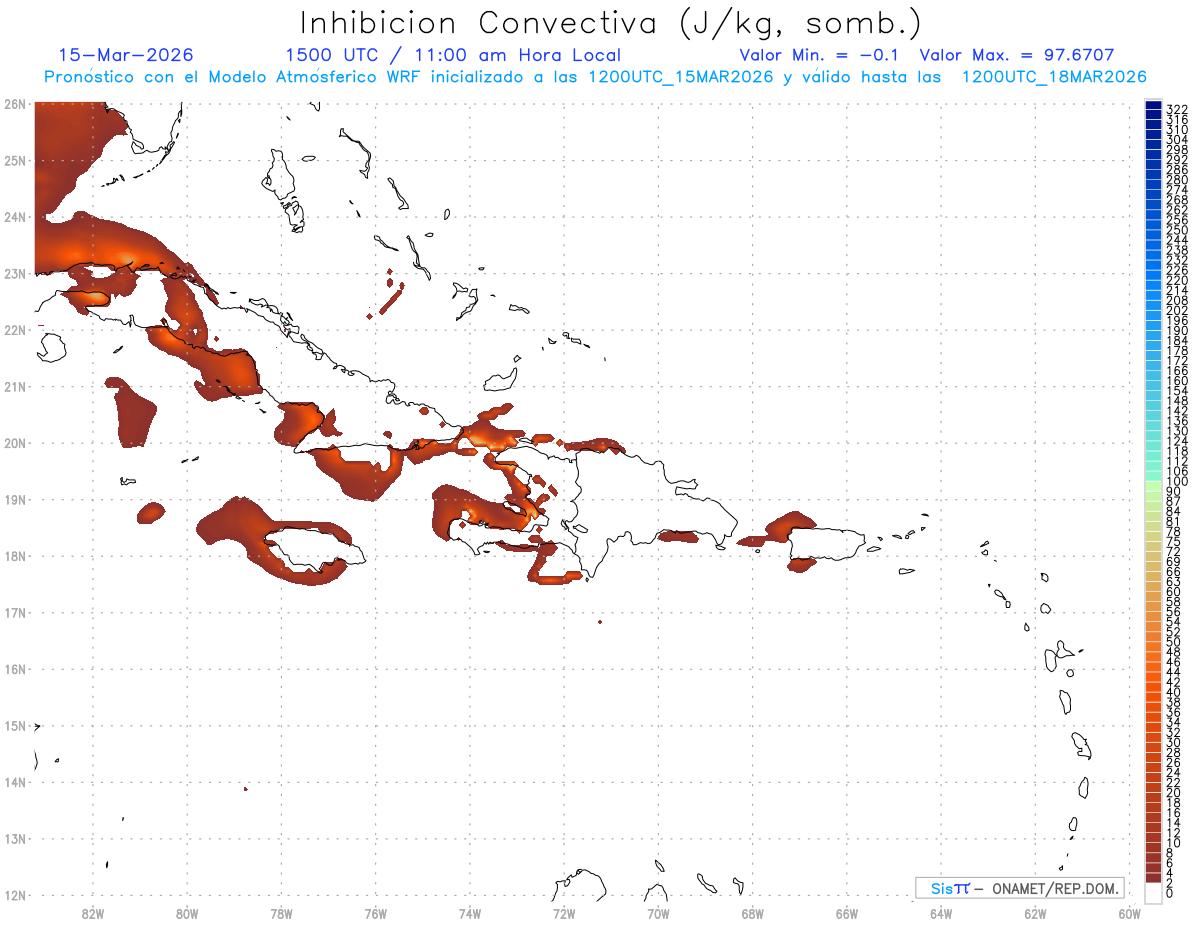Click the 18N latitude label

(15, 556)
